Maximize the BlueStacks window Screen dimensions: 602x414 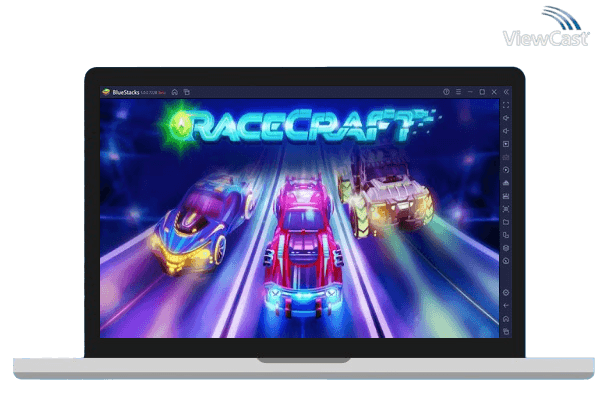pos(482,92)
